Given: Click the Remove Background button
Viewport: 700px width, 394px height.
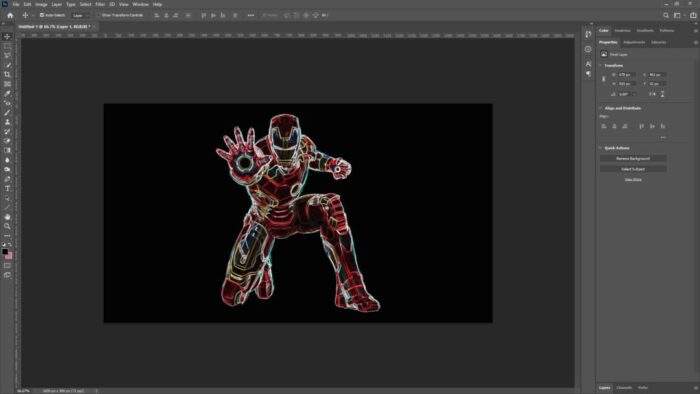Looking at the screenshot, I should (x=633, y=158).
